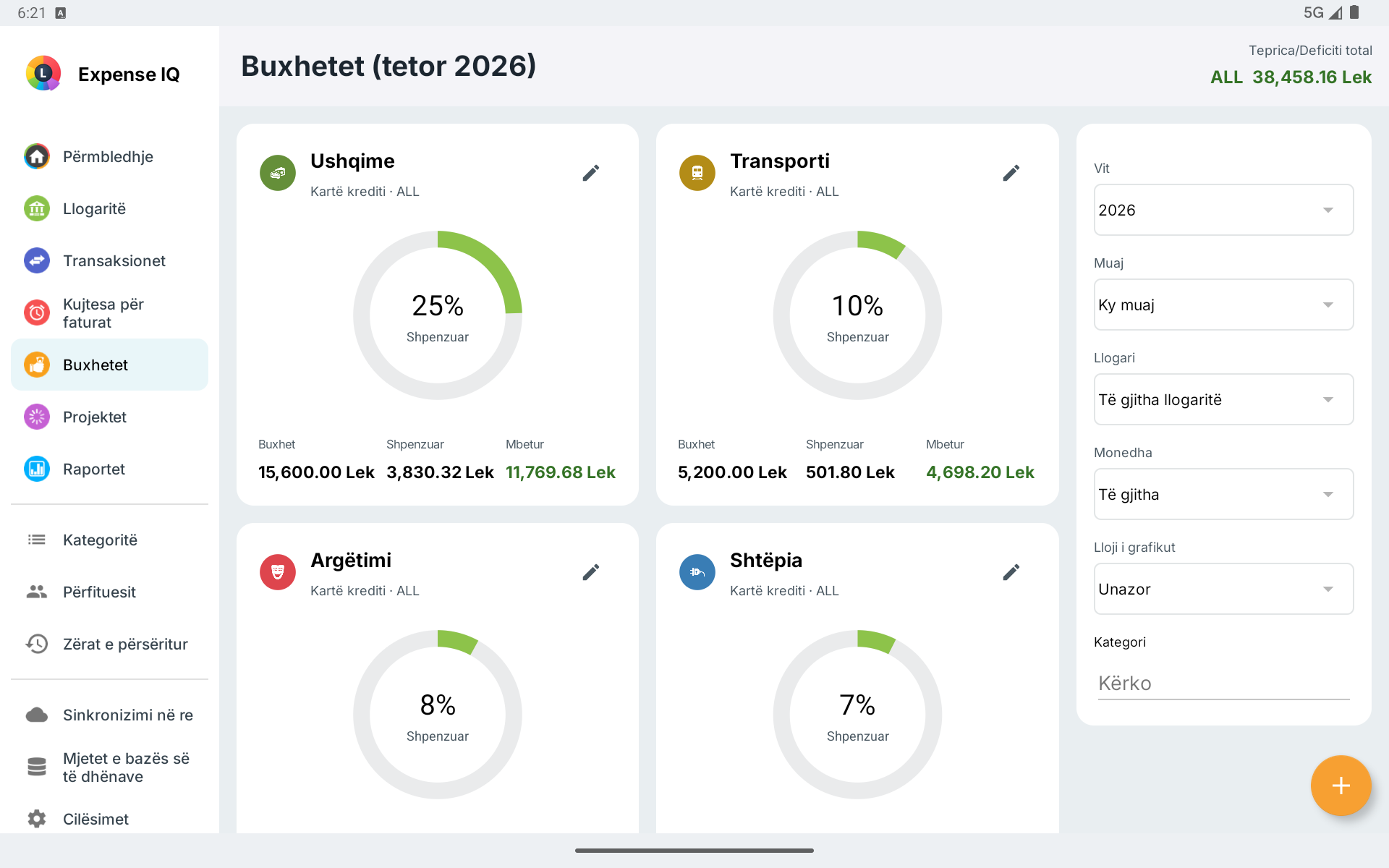Edit the Shtëpia budget pencil icon
The height and width of the screenshot is (868, 1389).
tap(1011, 572)
